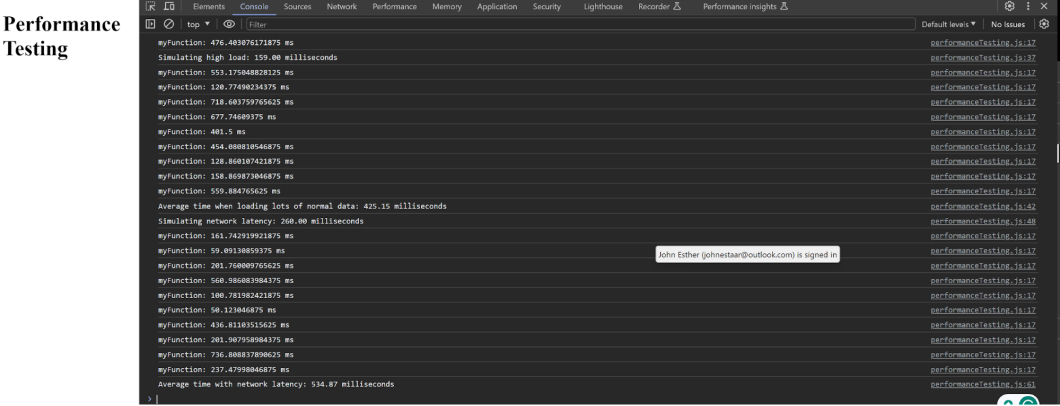
Task: Open performanceTesting.js:61 source link
Action: (983, 384)
